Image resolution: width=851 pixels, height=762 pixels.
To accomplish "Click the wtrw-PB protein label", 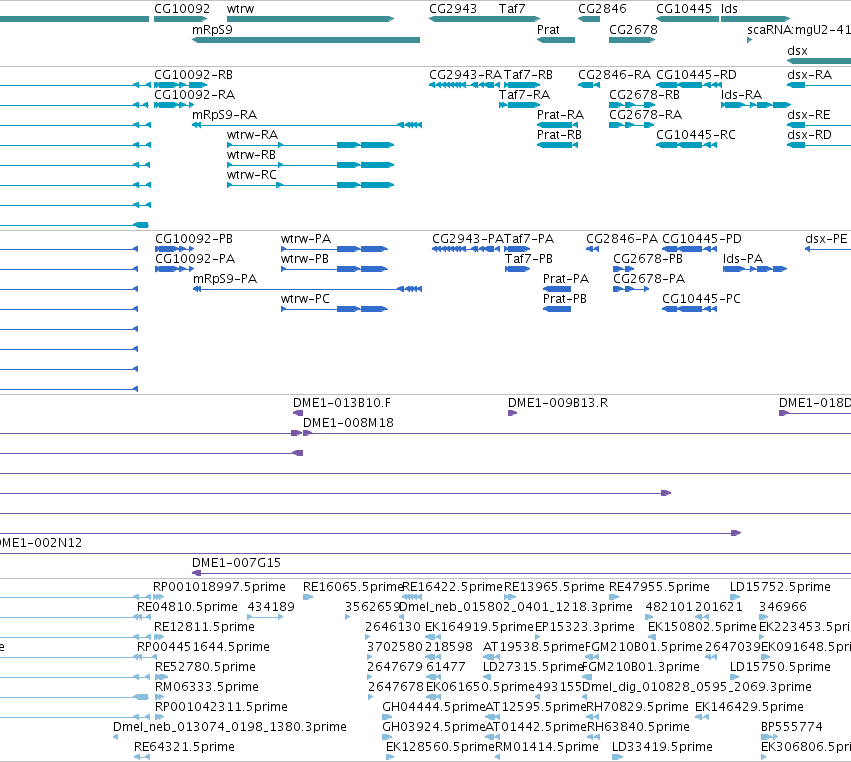I will pos(304,258).
